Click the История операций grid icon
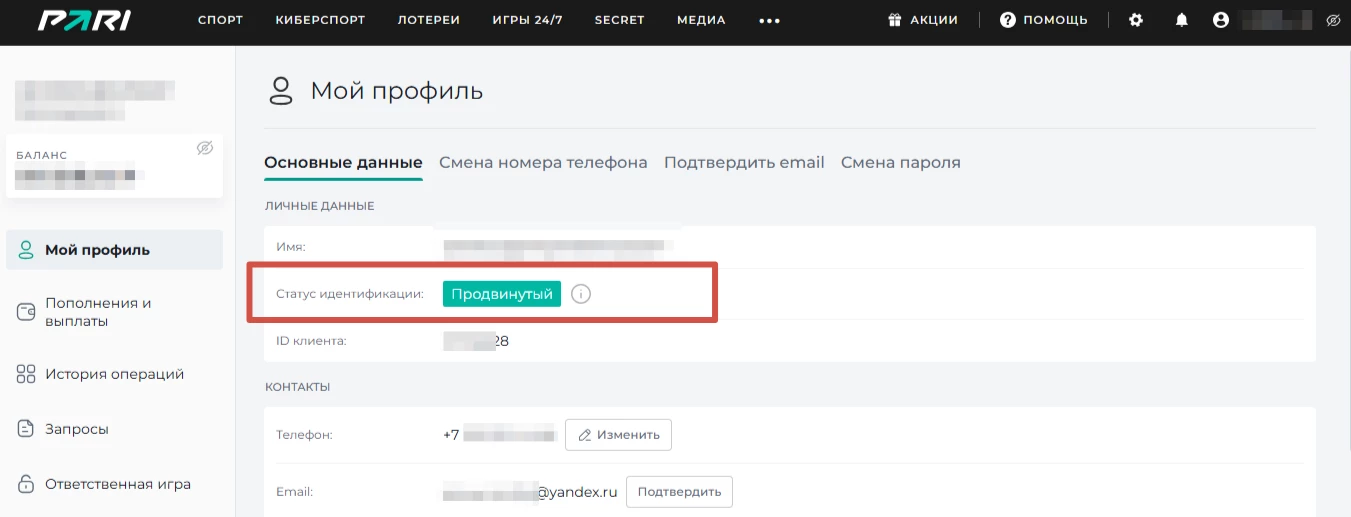The height and width of the screenshot is (517, 1351). coord(27,374)
